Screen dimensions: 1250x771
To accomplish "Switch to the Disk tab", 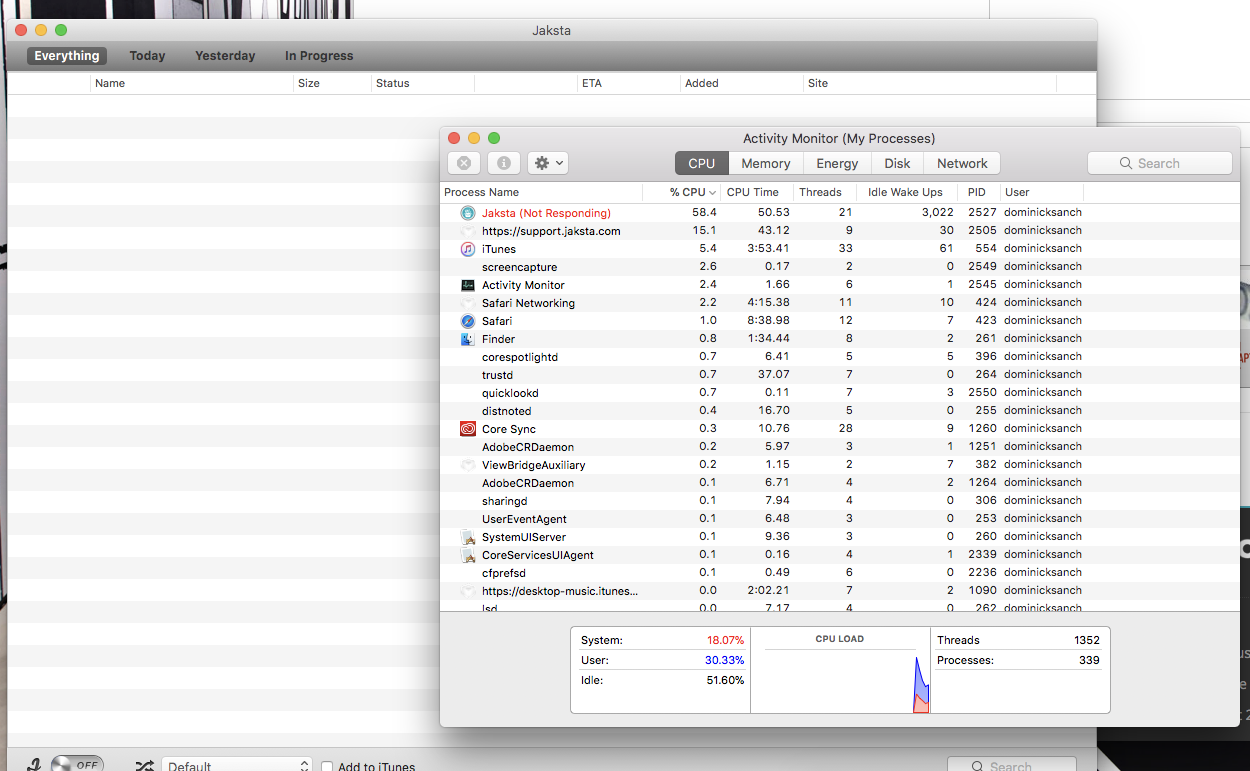I will 897,163.
